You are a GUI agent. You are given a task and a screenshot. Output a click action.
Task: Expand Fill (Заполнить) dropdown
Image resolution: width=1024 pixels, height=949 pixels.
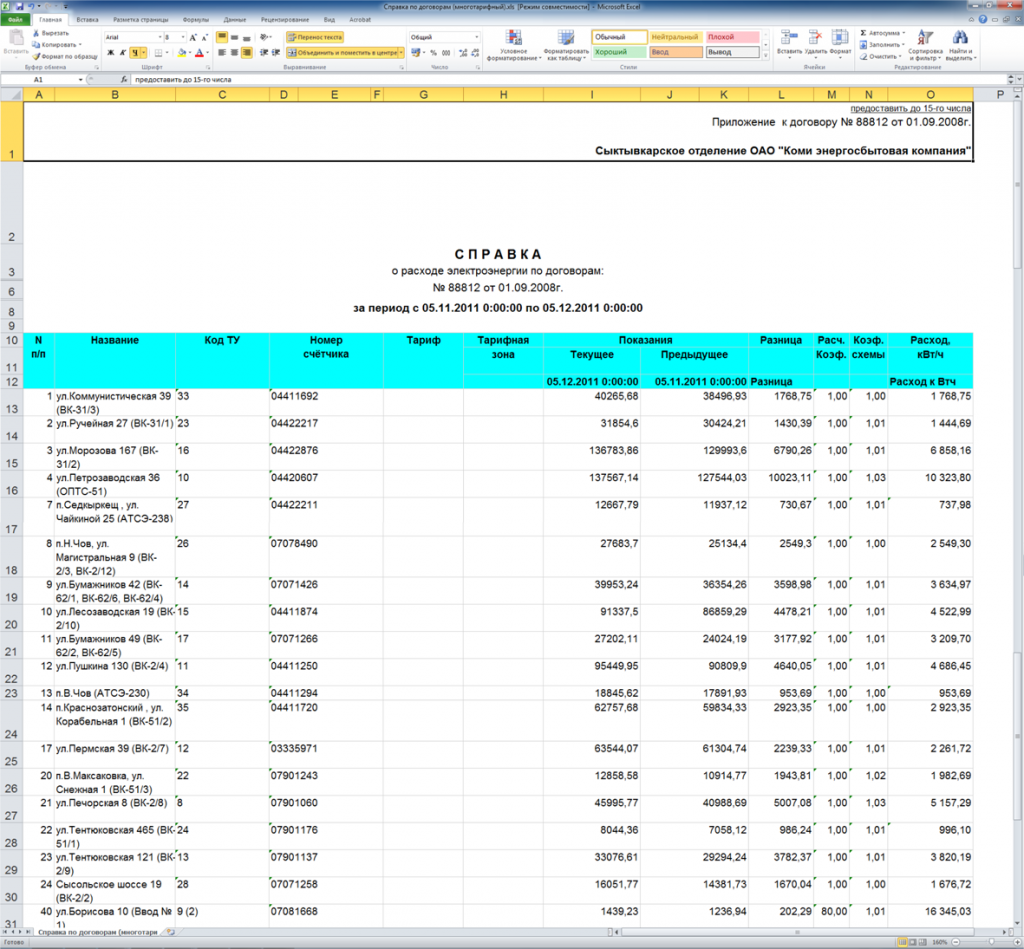click(904, 44)
